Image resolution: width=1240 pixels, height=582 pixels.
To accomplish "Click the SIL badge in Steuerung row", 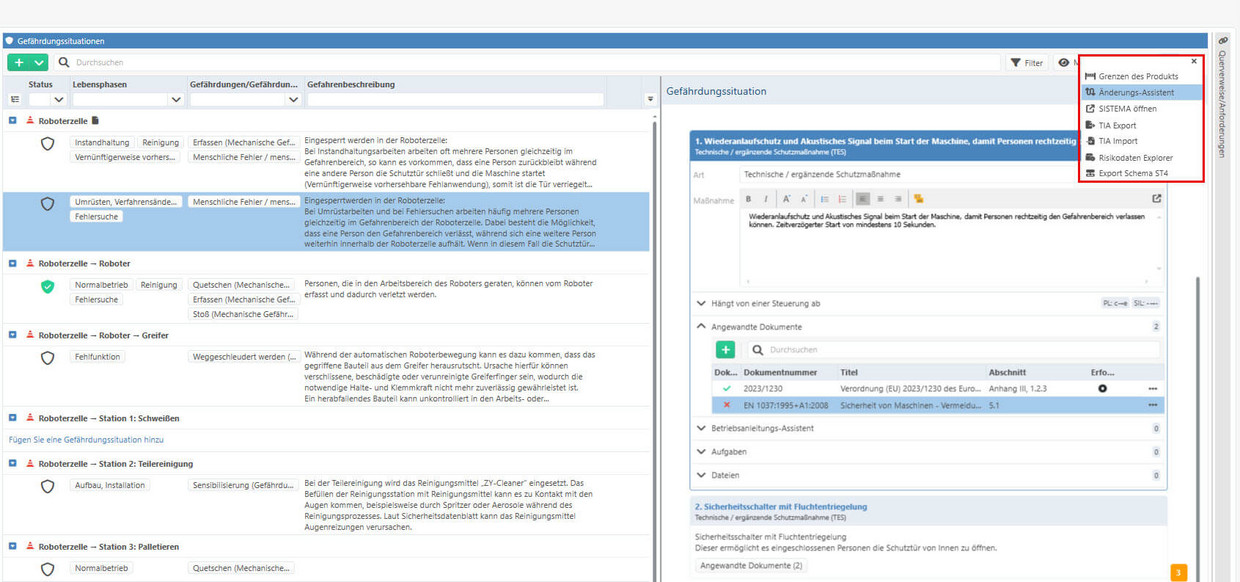I will [x=1146, y=303].
